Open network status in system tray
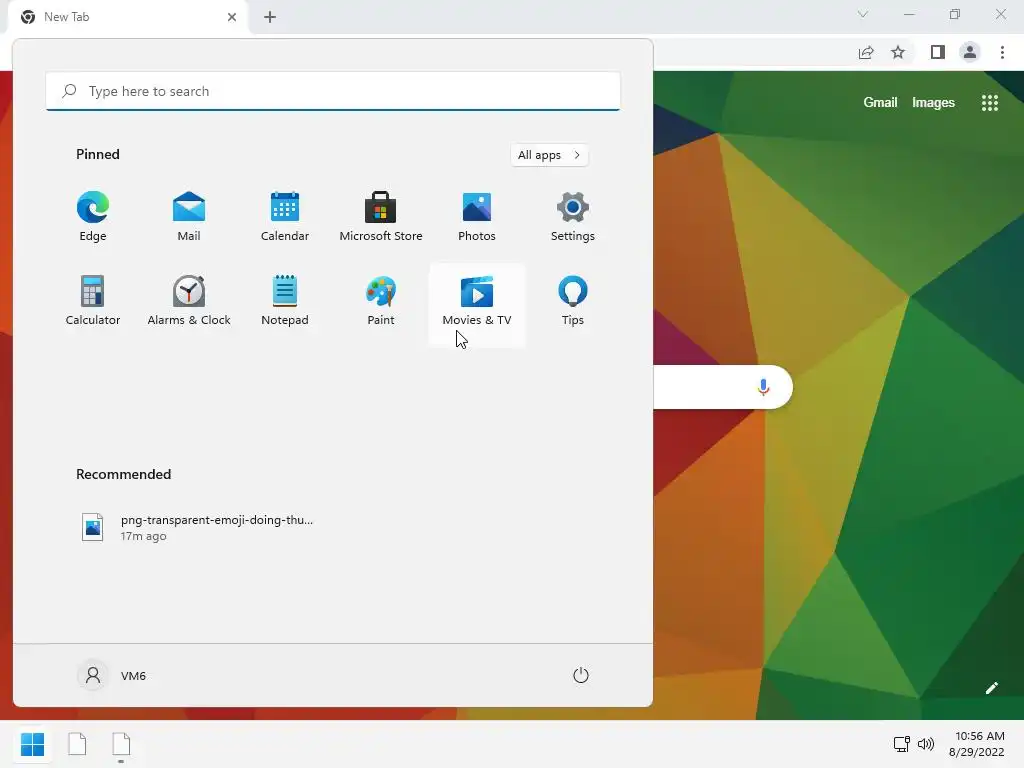The width and height of the screenshot is (1024, 768). coord(902,744)
